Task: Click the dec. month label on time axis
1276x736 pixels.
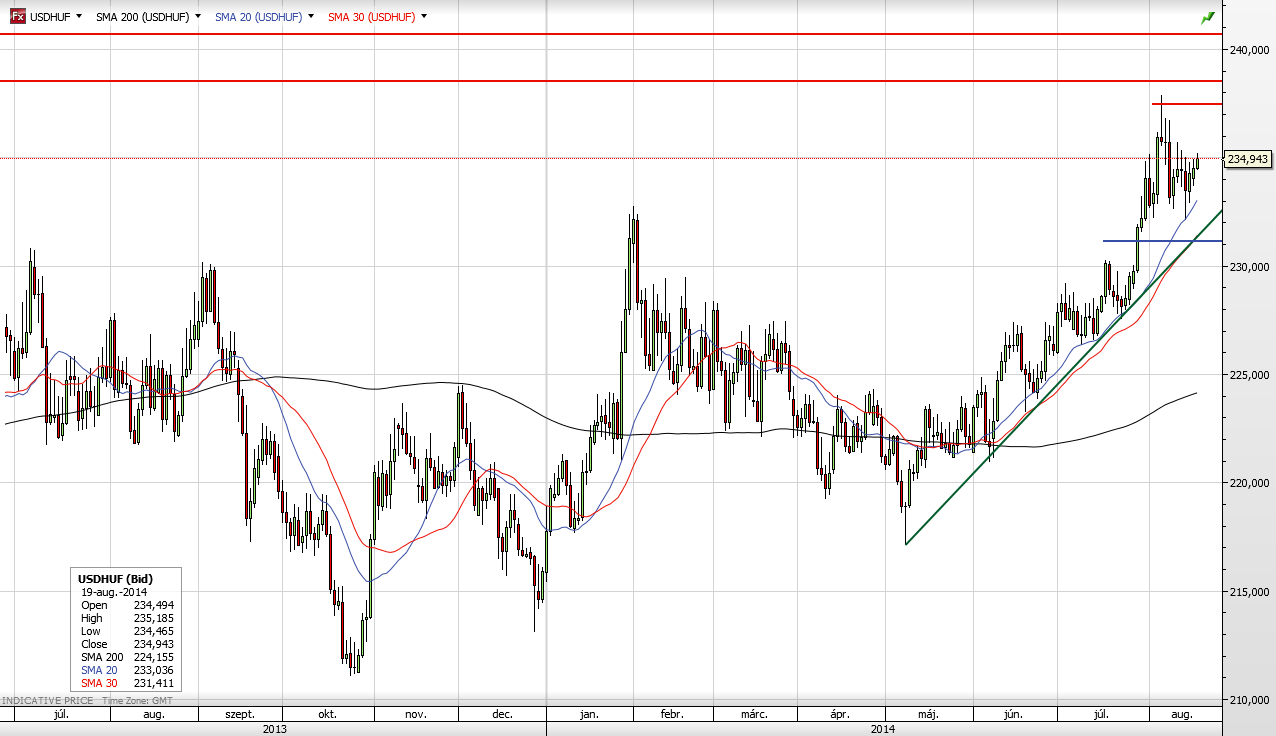Action: pyautogui.click(x=502, y=715)
